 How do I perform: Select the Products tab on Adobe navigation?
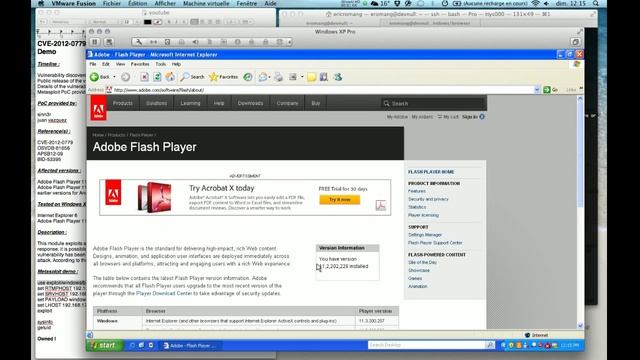point(122,103)
